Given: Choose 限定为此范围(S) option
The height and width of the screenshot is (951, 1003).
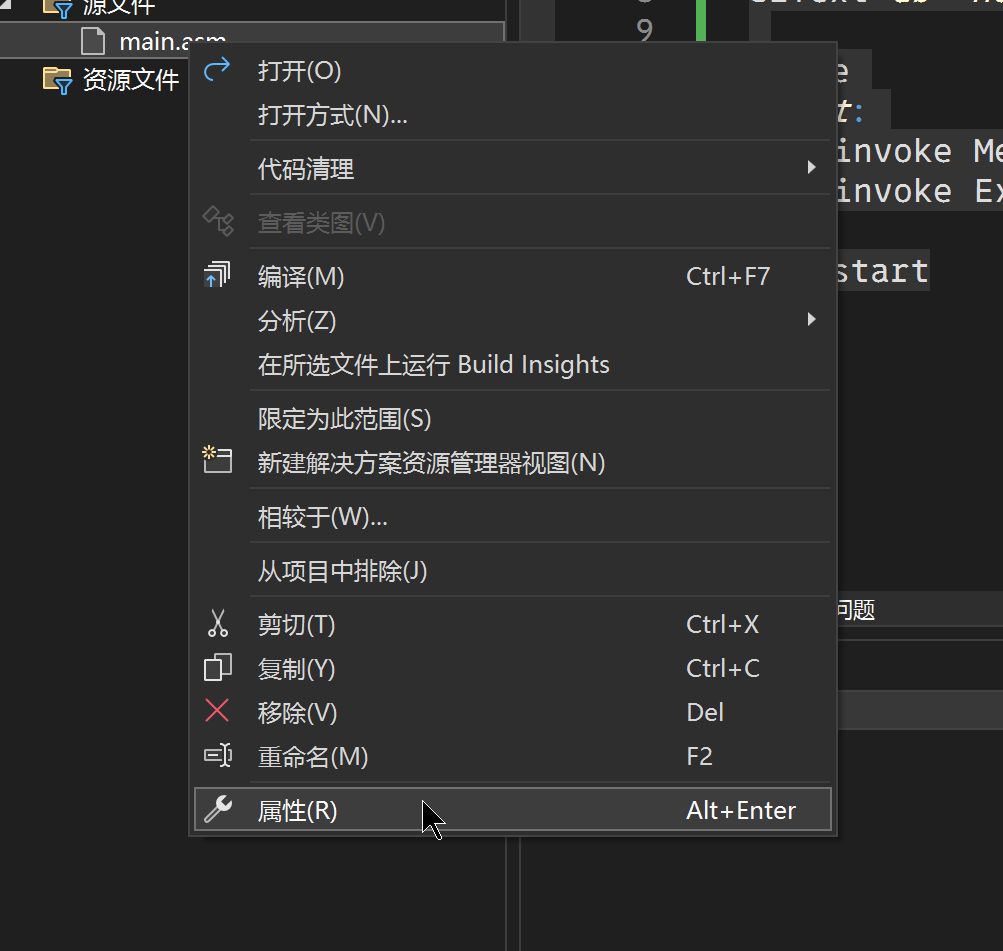Looking at the screenshot, I should tap(344, 418).
